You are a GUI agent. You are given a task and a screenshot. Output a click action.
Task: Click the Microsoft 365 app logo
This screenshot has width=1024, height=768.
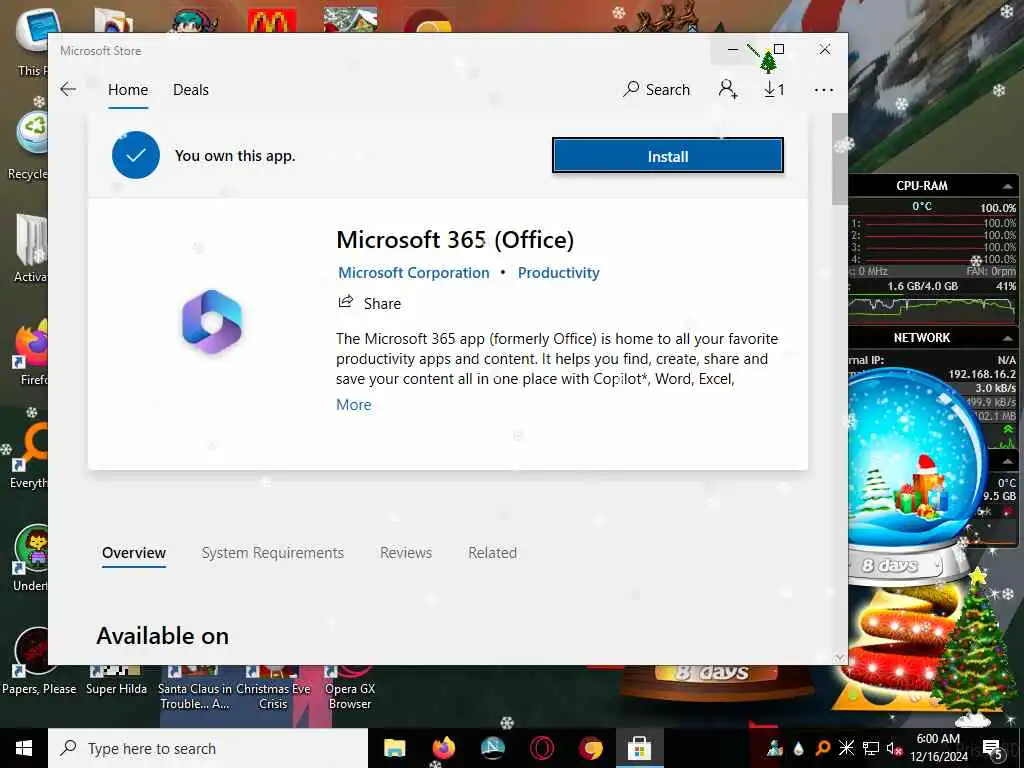tap(212, 321)
